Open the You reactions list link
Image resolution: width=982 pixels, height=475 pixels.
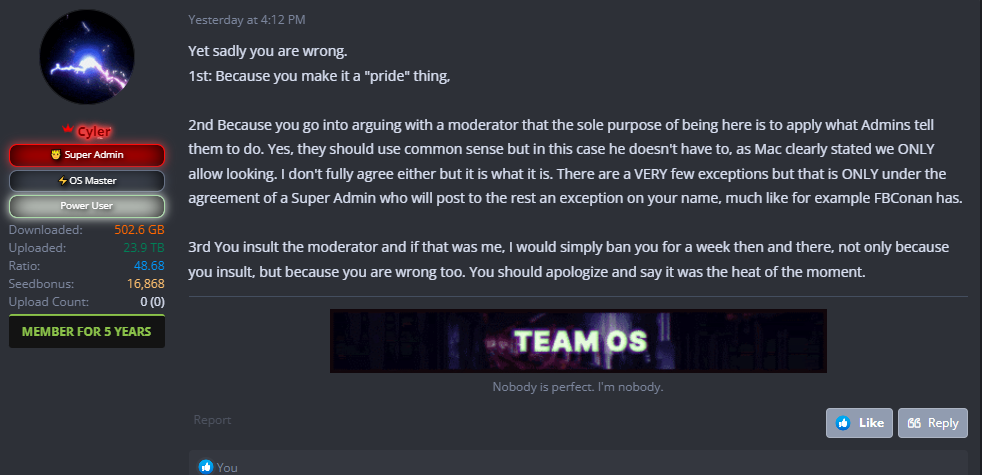228,467
